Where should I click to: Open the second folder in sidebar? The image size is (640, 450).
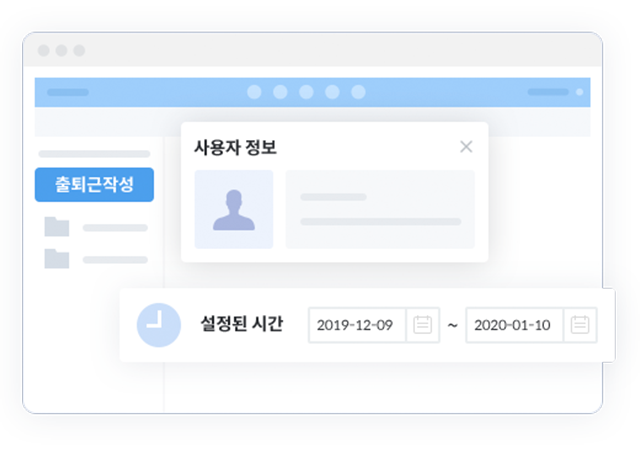click(57, 258)
